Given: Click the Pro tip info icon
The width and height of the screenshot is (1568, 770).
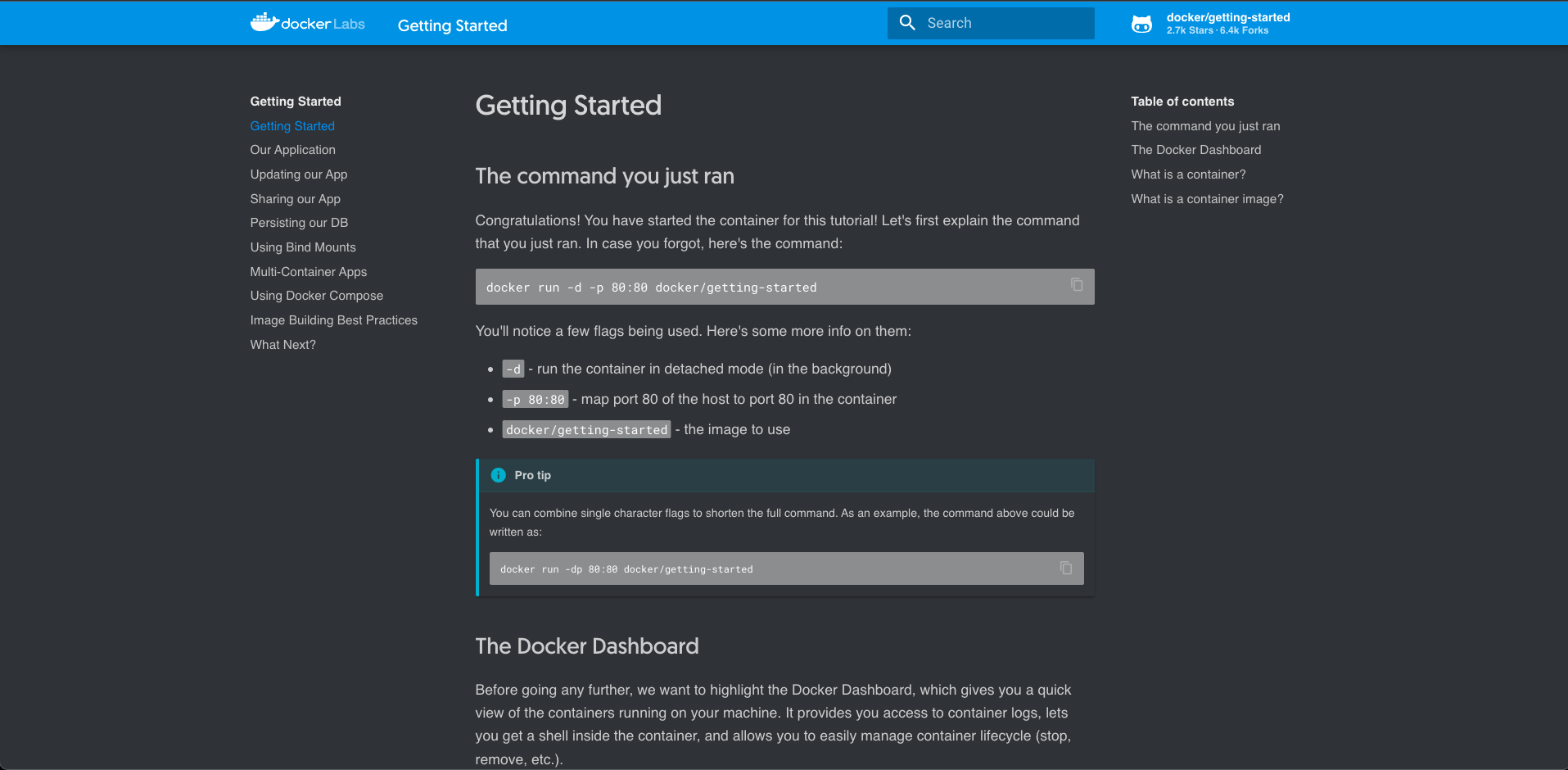Looking at the screenshot, I should click(x=498, y=475).
